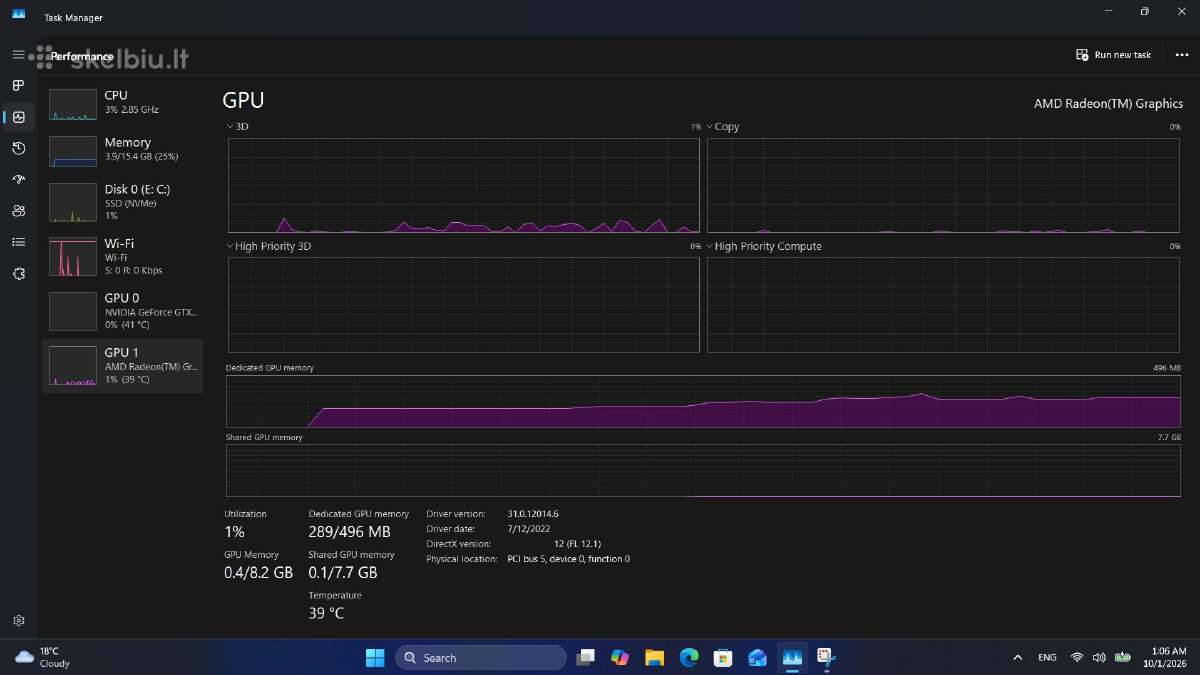
Task: Click the 289/496 MB dedicated memory value
Action: point(349,531)
